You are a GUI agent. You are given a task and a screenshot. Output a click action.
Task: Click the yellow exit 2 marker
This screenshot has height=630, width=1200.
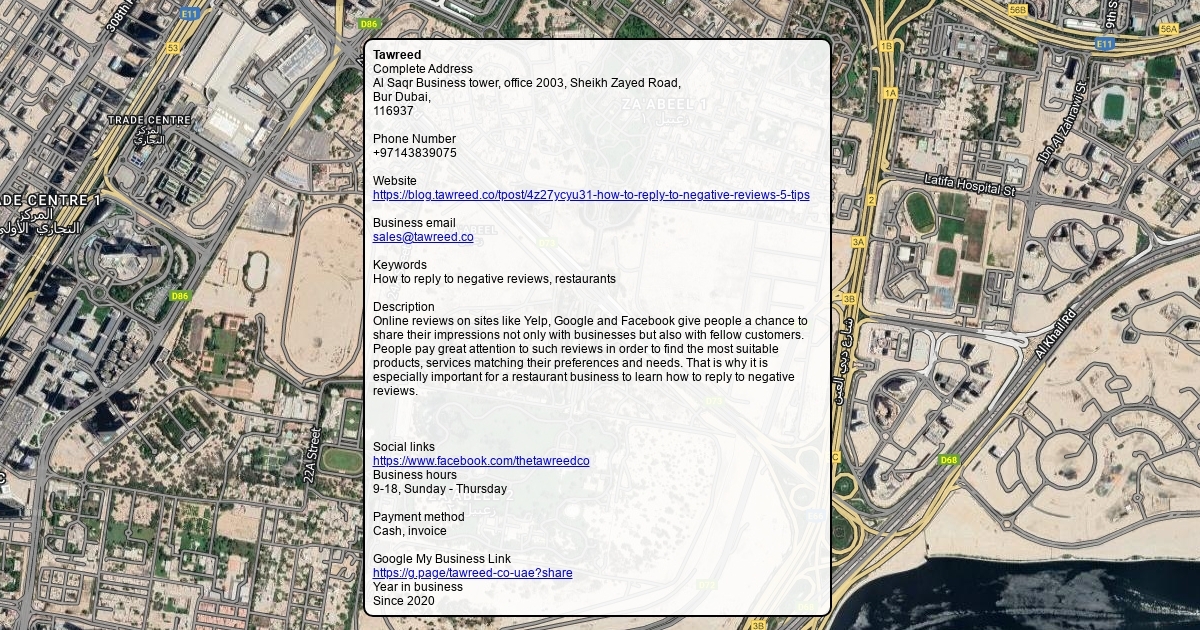click(871, 200)
